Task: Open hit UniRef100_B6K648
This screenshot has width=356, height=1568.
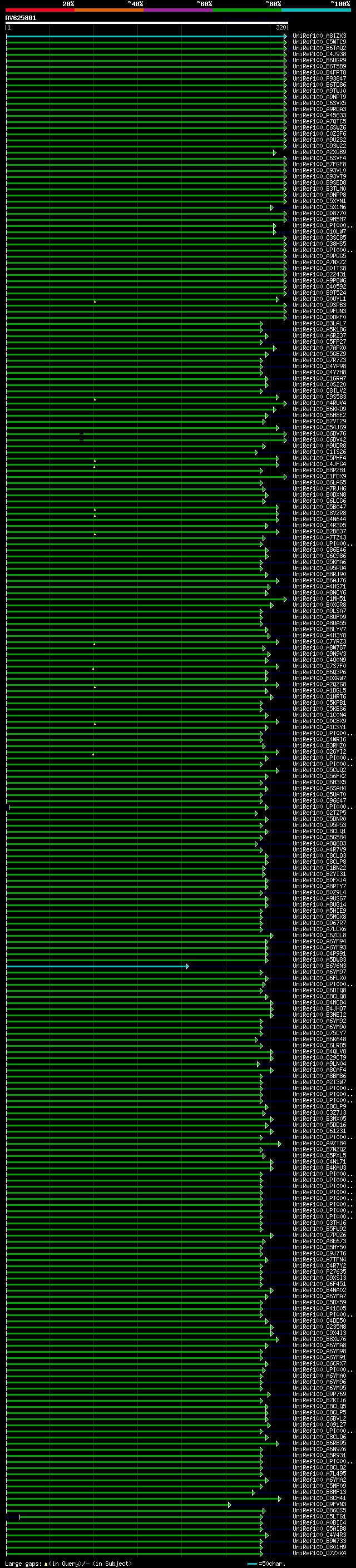Action: [x=319, y=1039]
